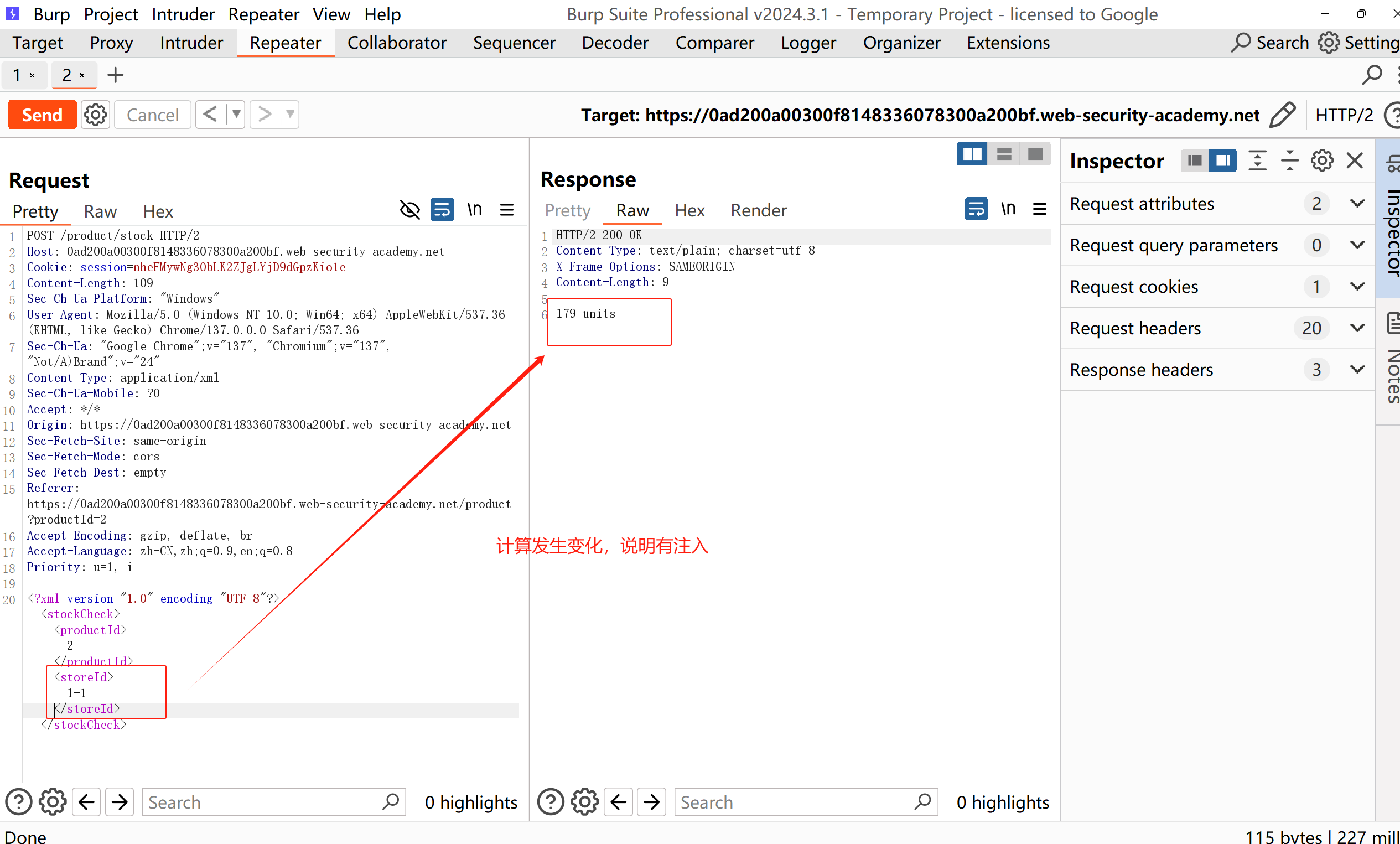
Task: Select side-by-side layout icon above Response
Action: [972, 154]
